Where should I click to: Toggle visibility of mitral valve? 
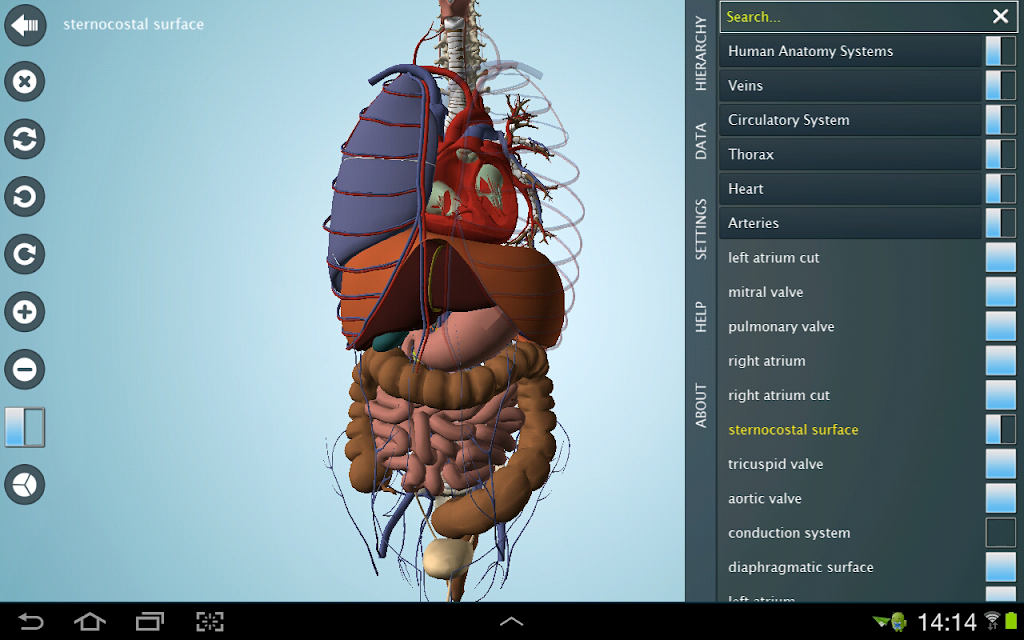[x=1000, y=292]
